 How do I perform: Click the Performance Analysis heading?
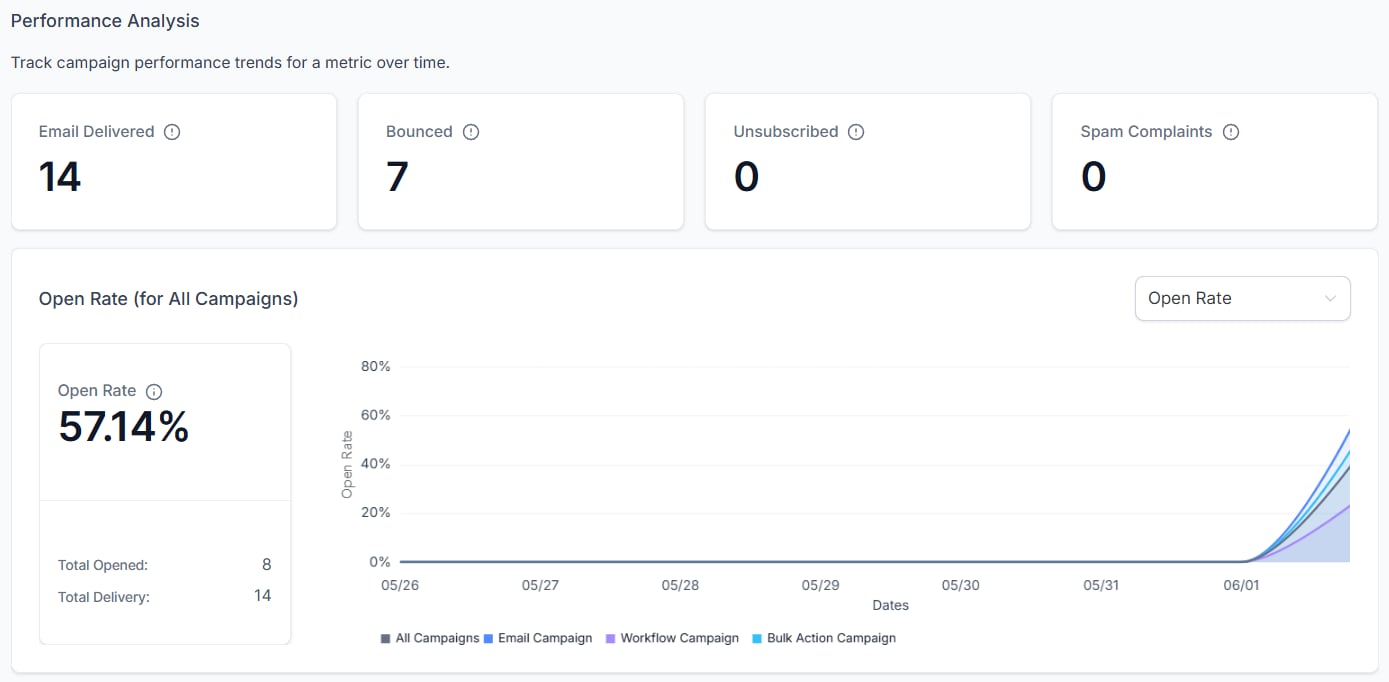point(105,21)
